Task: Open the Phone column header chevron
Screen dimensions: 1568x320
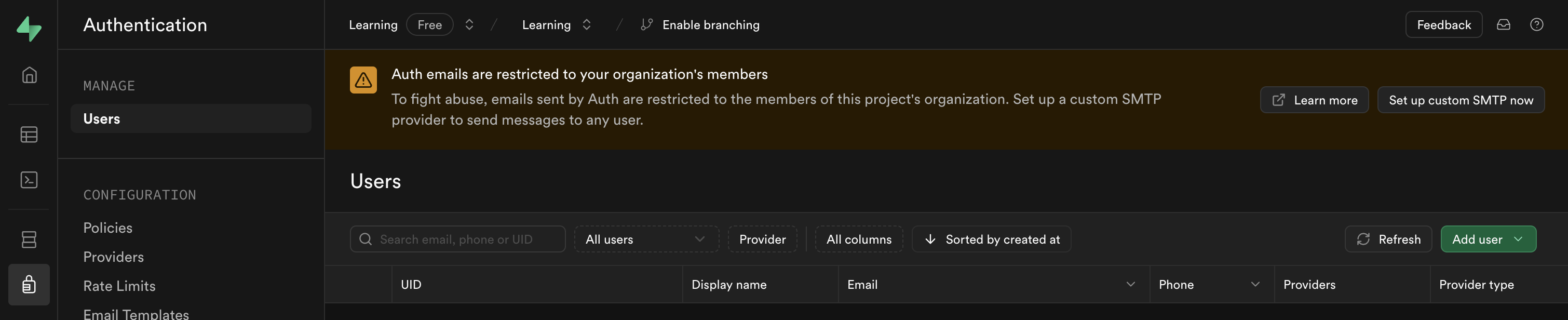Action: click(1255, 284)
